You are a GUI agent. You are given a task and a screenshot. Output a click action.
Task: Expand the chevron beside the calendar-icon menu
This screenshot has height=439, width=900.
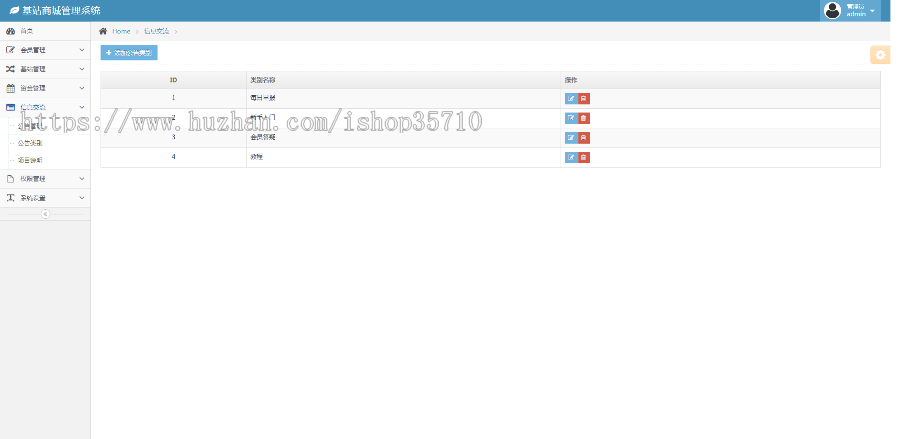tap(82, 88)
